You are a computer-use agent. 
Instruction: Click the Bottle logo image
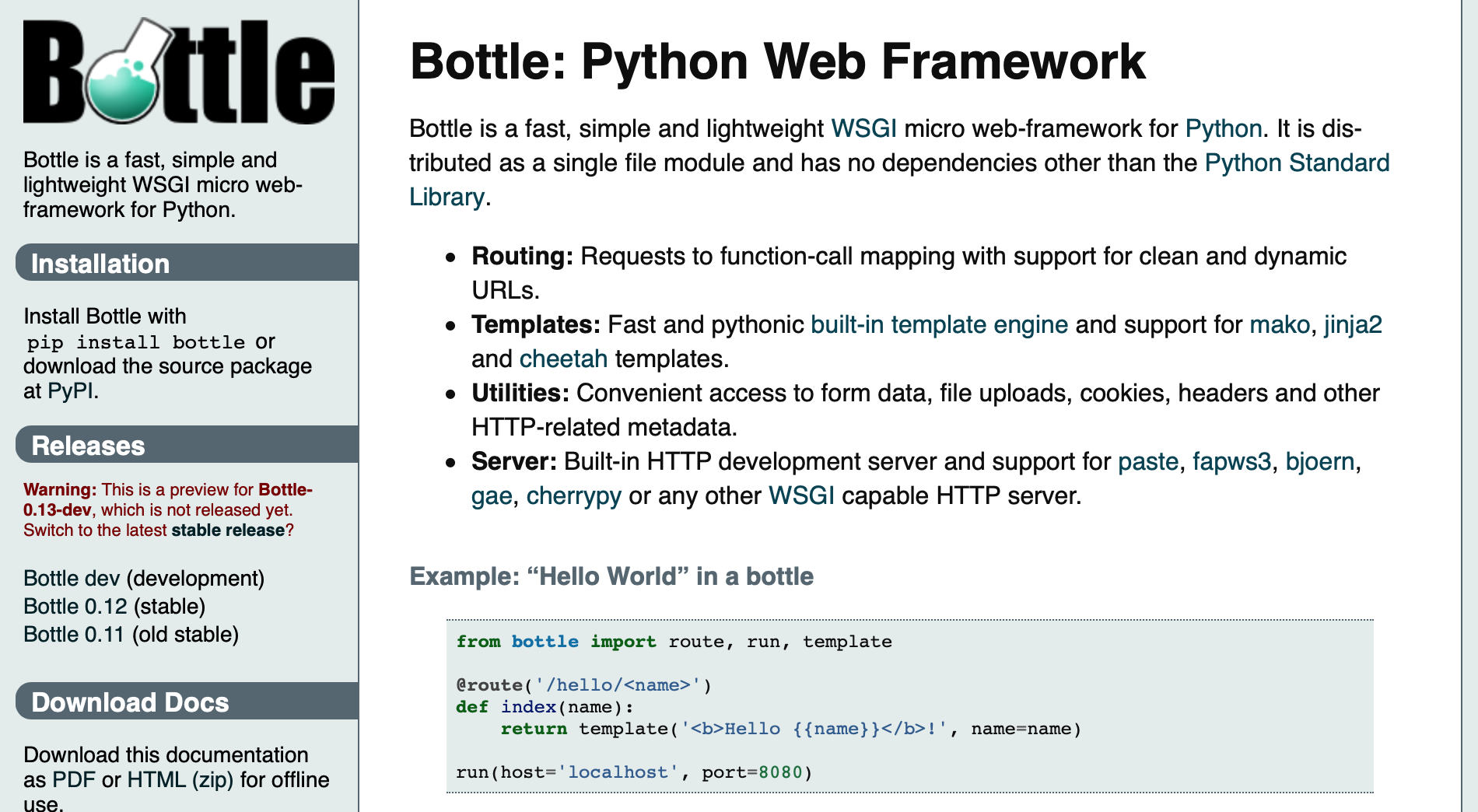[179, 72]
